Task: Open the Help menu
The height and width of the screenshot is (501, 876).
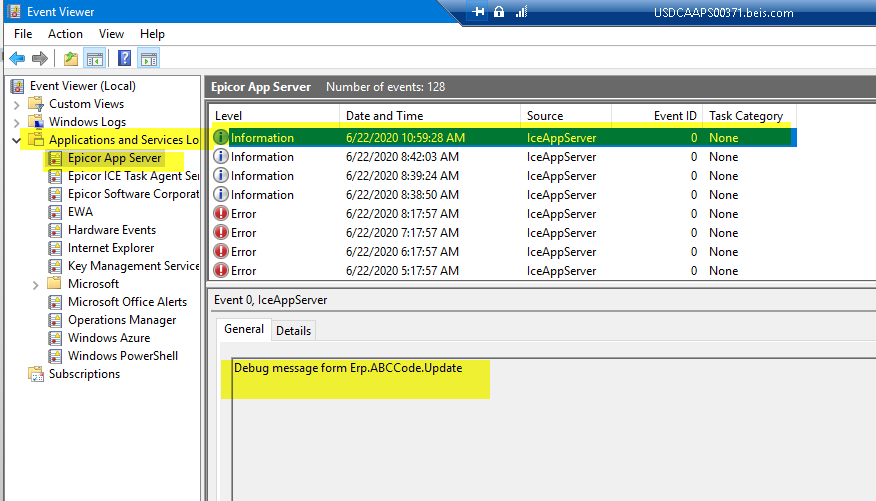Action: [x=152, y=34]
